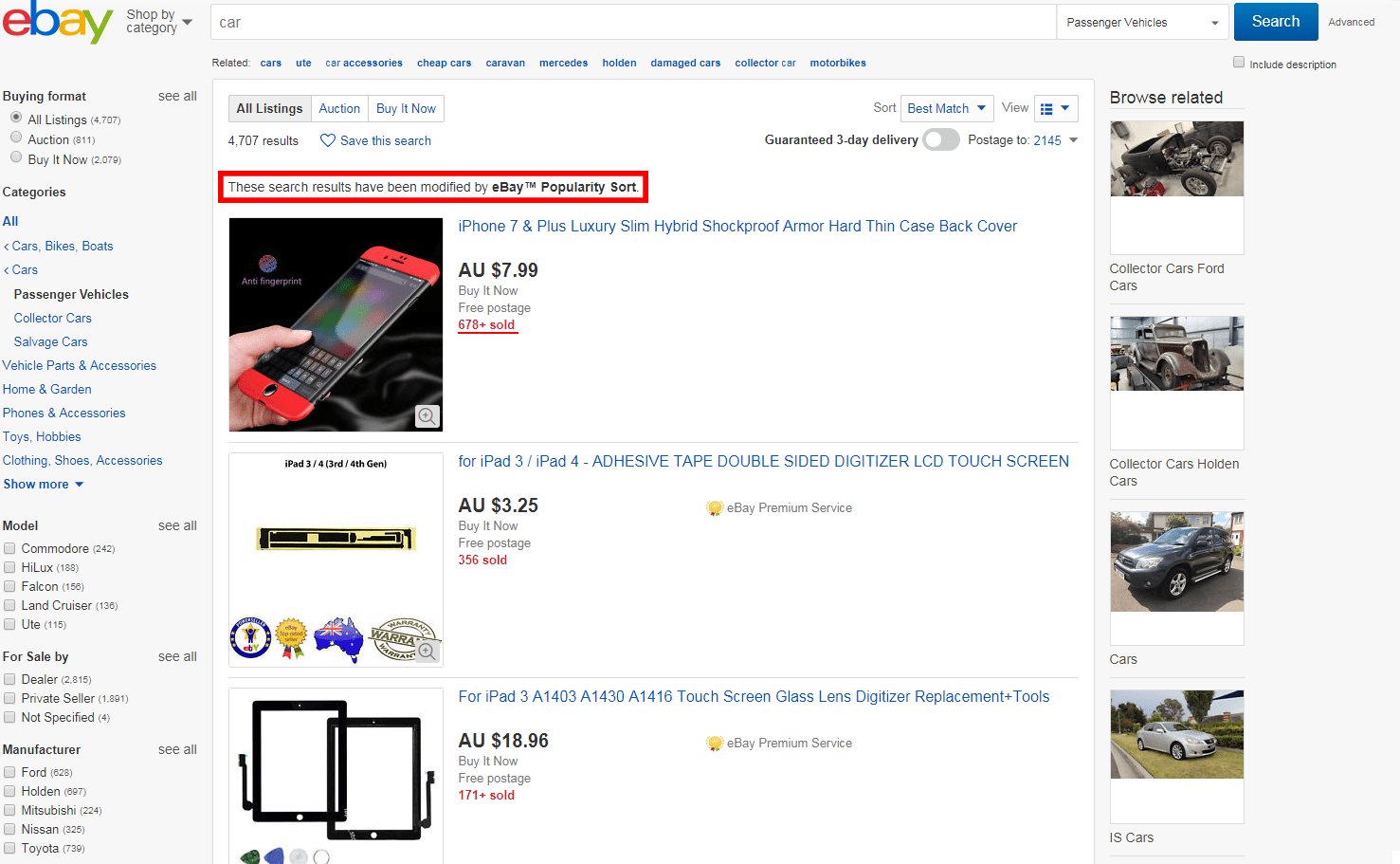Open iPhone 7 & Plus Luxury Slim case listing
Image resolution: width=1400 pixels, height=864 pixels.
coord(737,226)
